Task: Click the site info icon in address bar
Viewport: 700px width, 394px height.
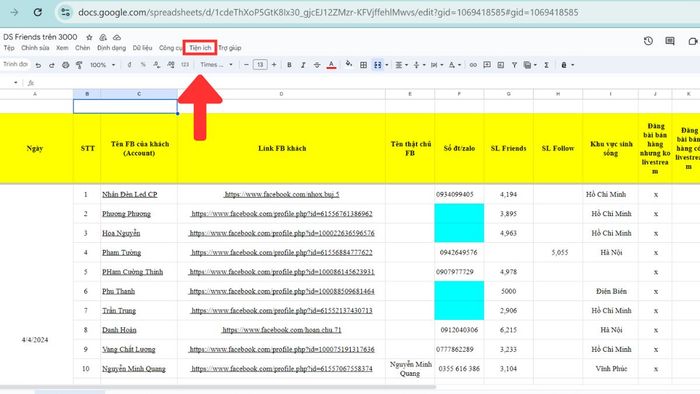Action: (65, 12)
